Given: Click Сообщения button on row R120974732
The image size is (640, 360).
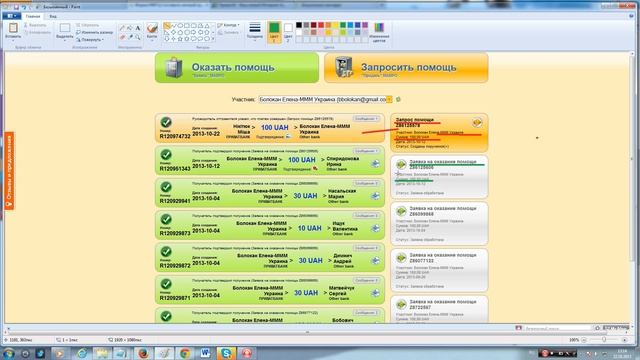Looking at the screenshot, I should [x=366, y=119].
